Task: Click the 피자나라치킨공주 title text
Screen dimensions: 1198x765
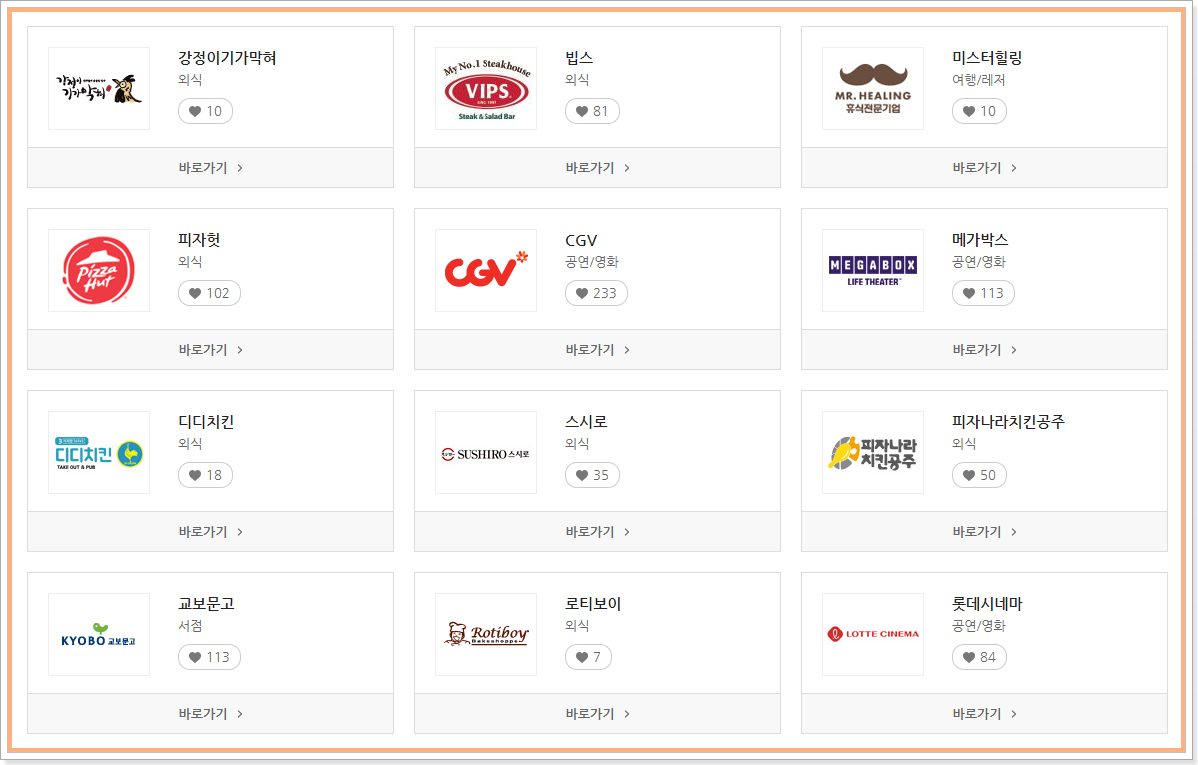Action: click(x=1009, y=422)
